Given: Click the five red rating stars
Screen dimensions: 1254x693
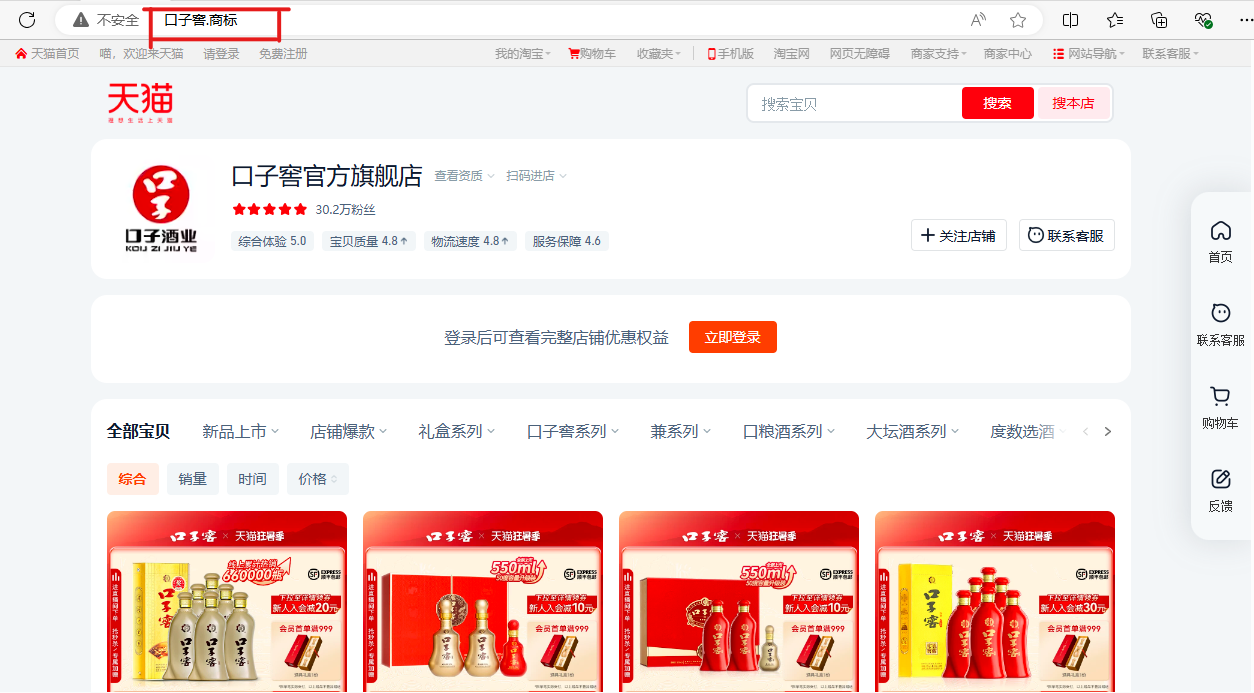Looking at the screenshot, I should [x=270, y=210].
